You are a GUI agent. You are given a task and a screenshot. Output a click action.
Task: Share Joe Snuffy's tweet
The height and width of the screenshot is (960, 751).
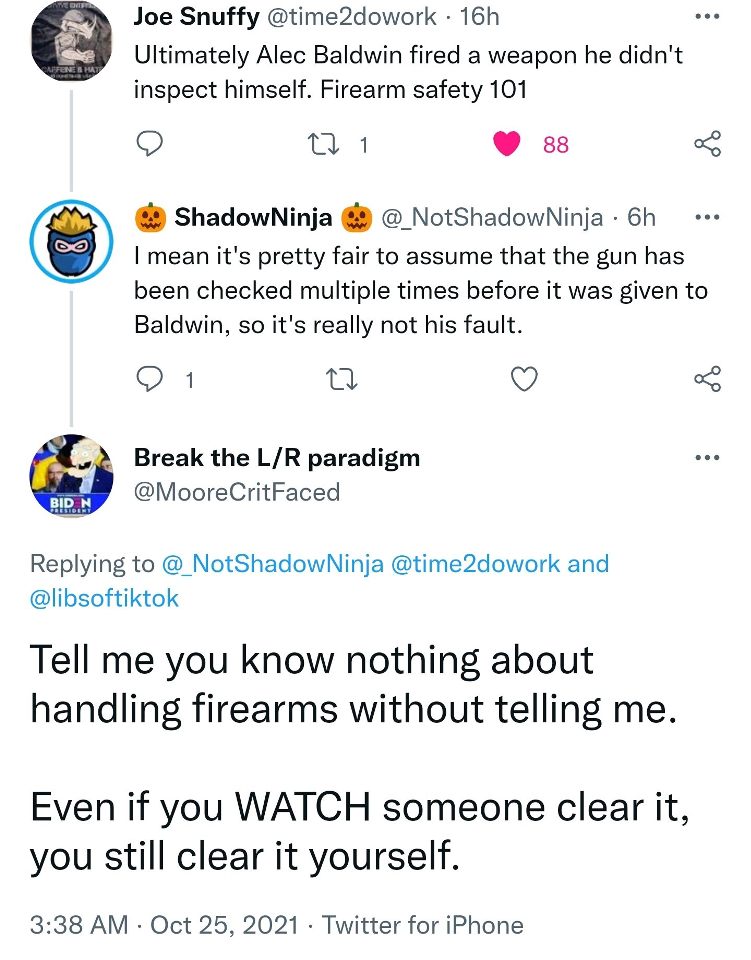[x=707, y=145]
